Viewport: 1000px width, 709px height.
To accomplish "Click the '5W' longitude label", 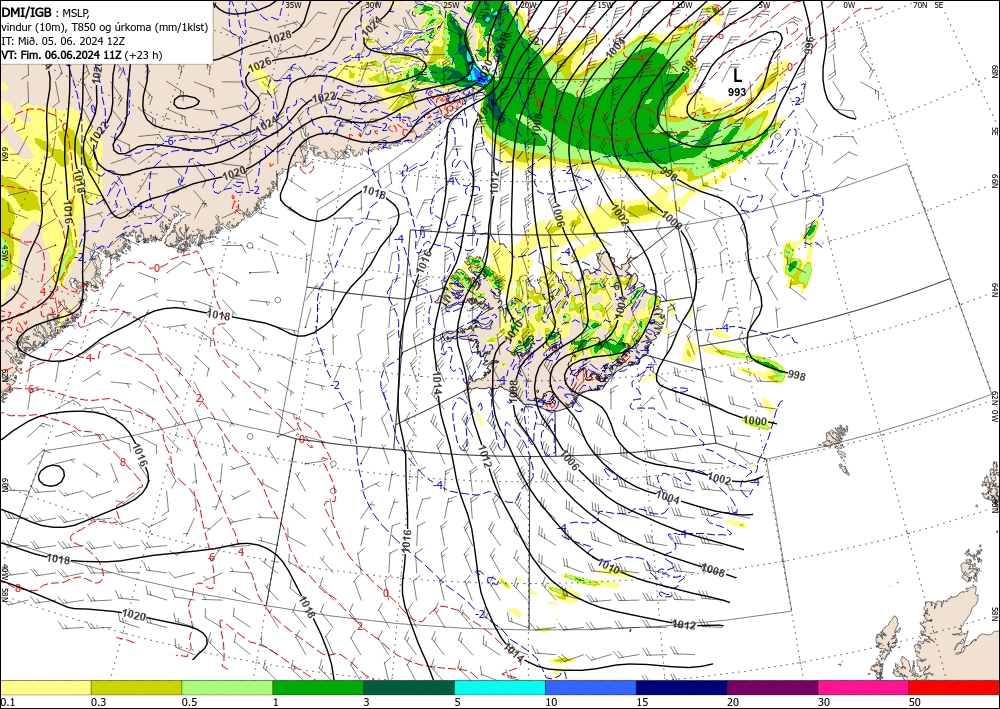I will pos(764,5).
